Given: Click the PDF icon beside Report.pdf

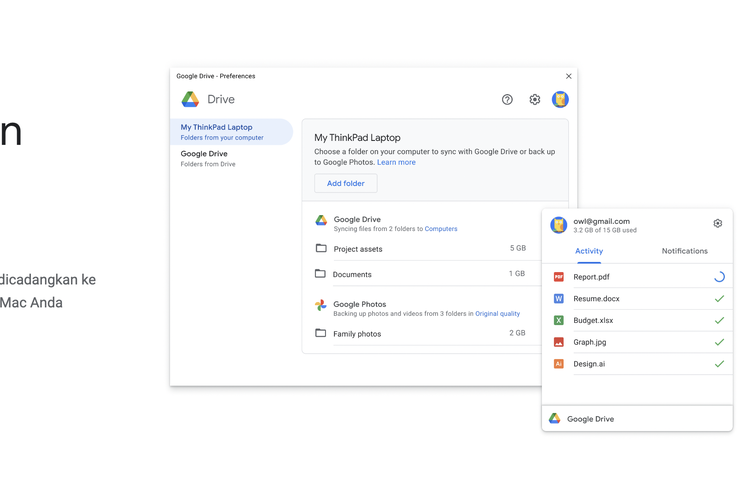Looking at the screenshot, I should (559, 277).
